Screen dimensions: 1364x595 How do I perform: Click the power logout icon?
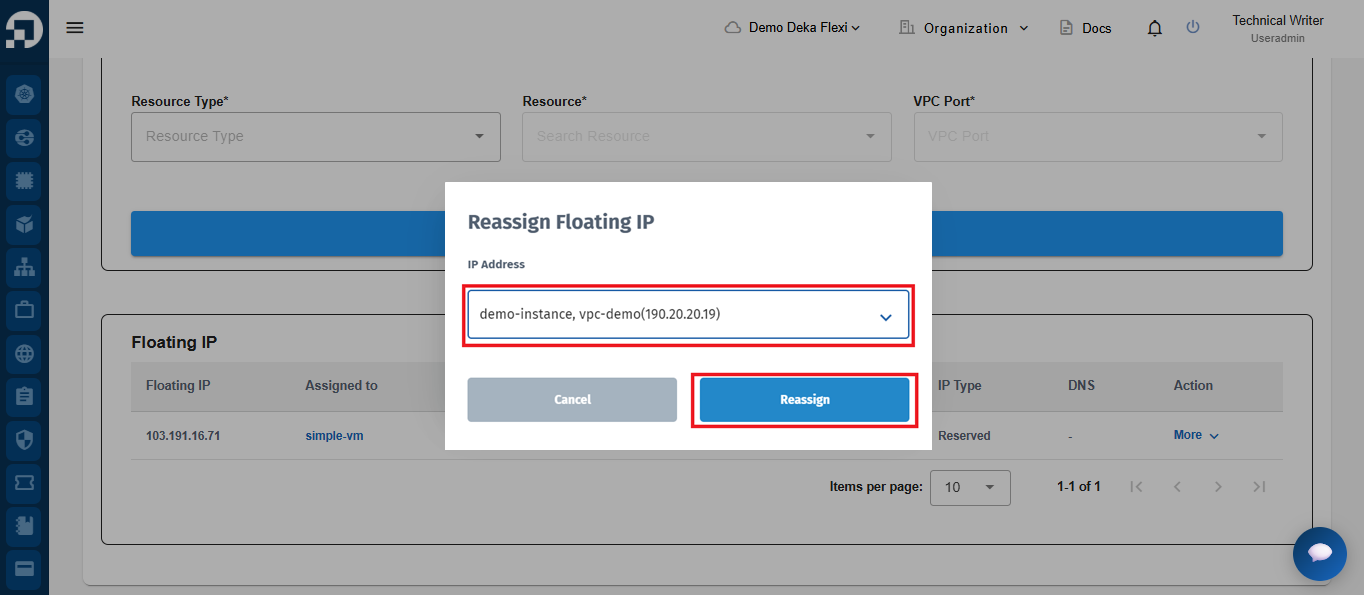(x=1193, y=28)
